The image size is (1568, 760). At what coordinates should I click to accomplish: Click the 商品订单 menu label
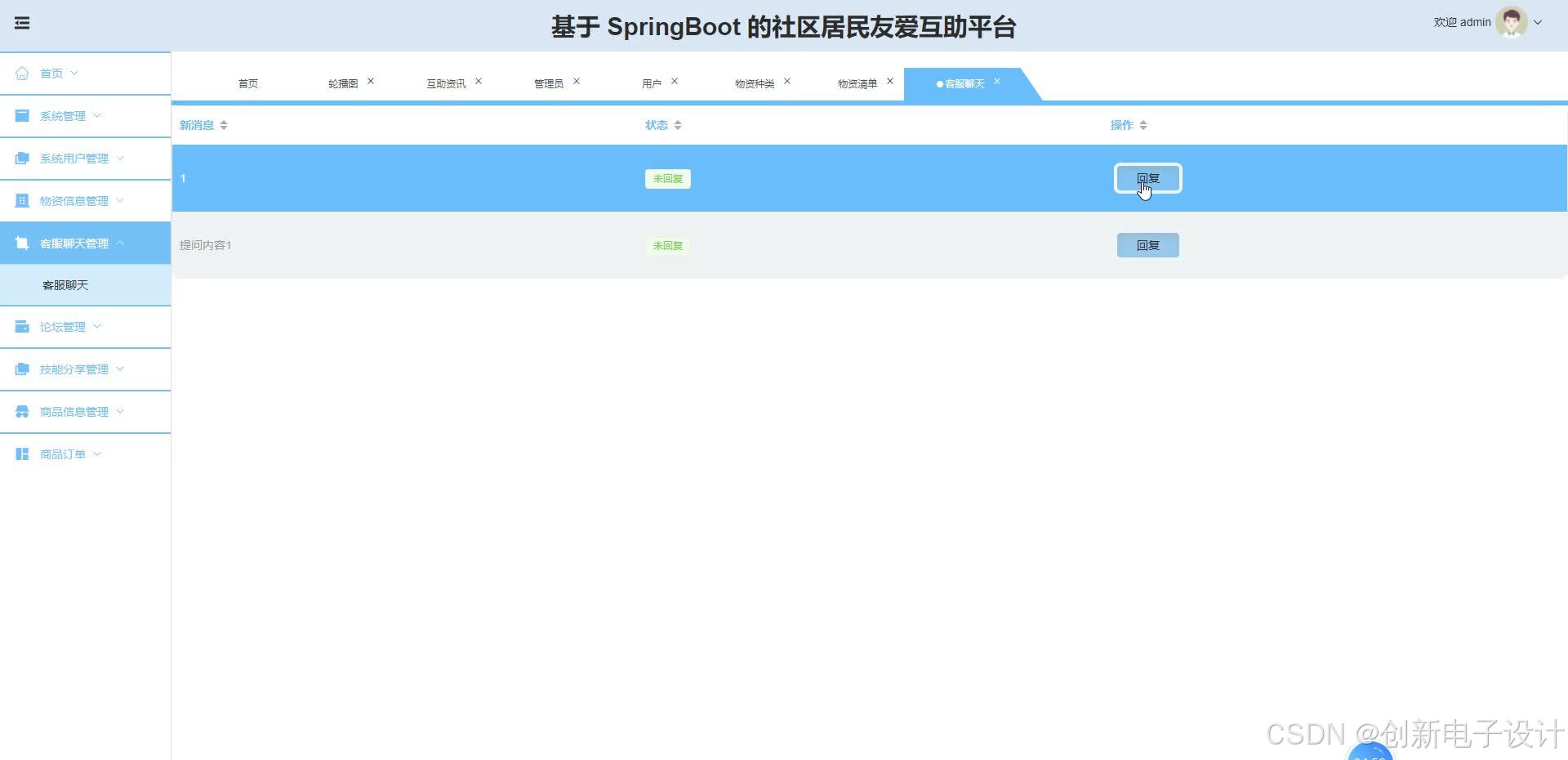pyautogui.click(x=63, y=454)
